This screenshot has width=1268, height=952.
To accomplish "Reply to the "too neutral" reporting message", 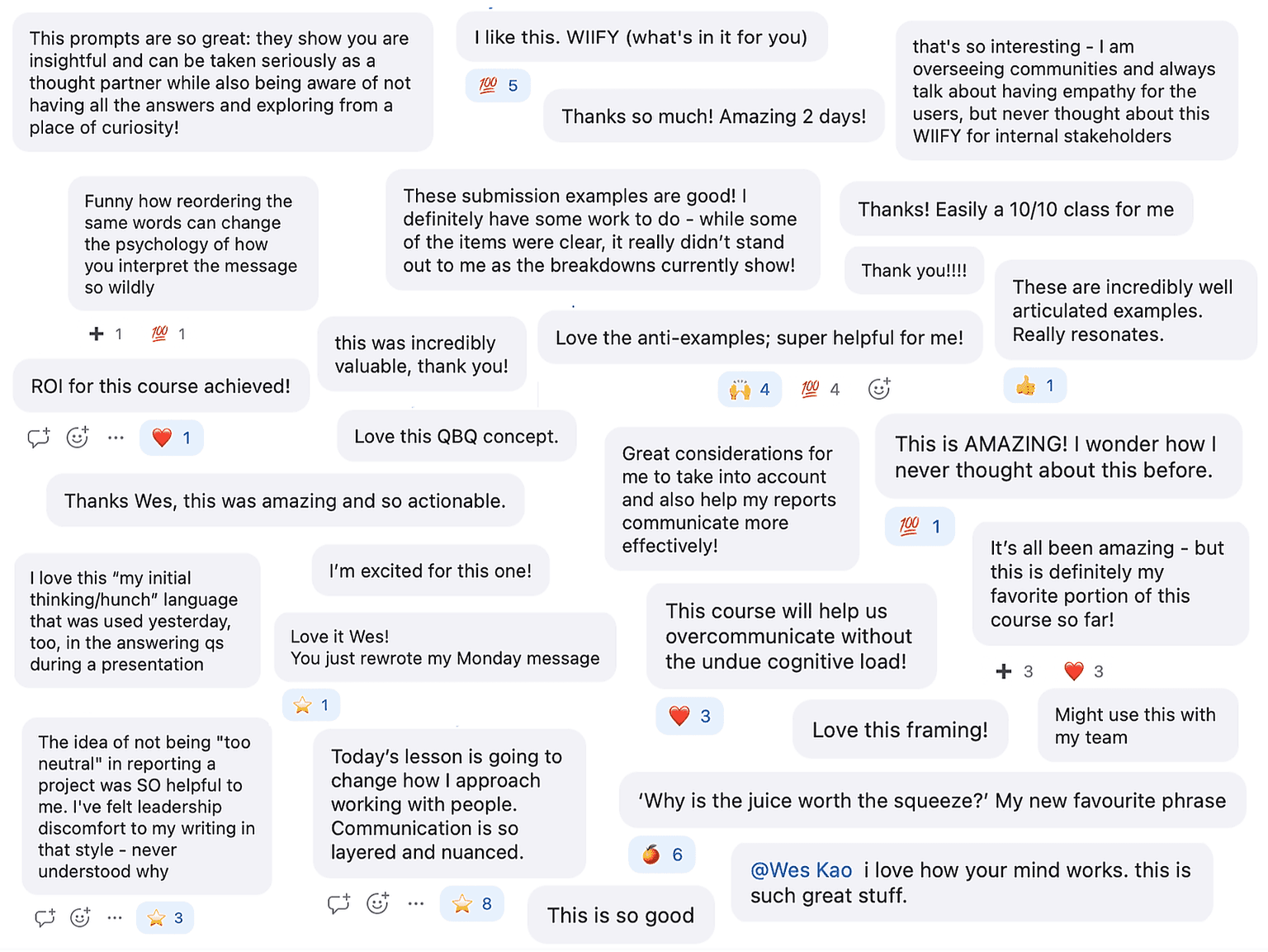I will coord(45,917).
